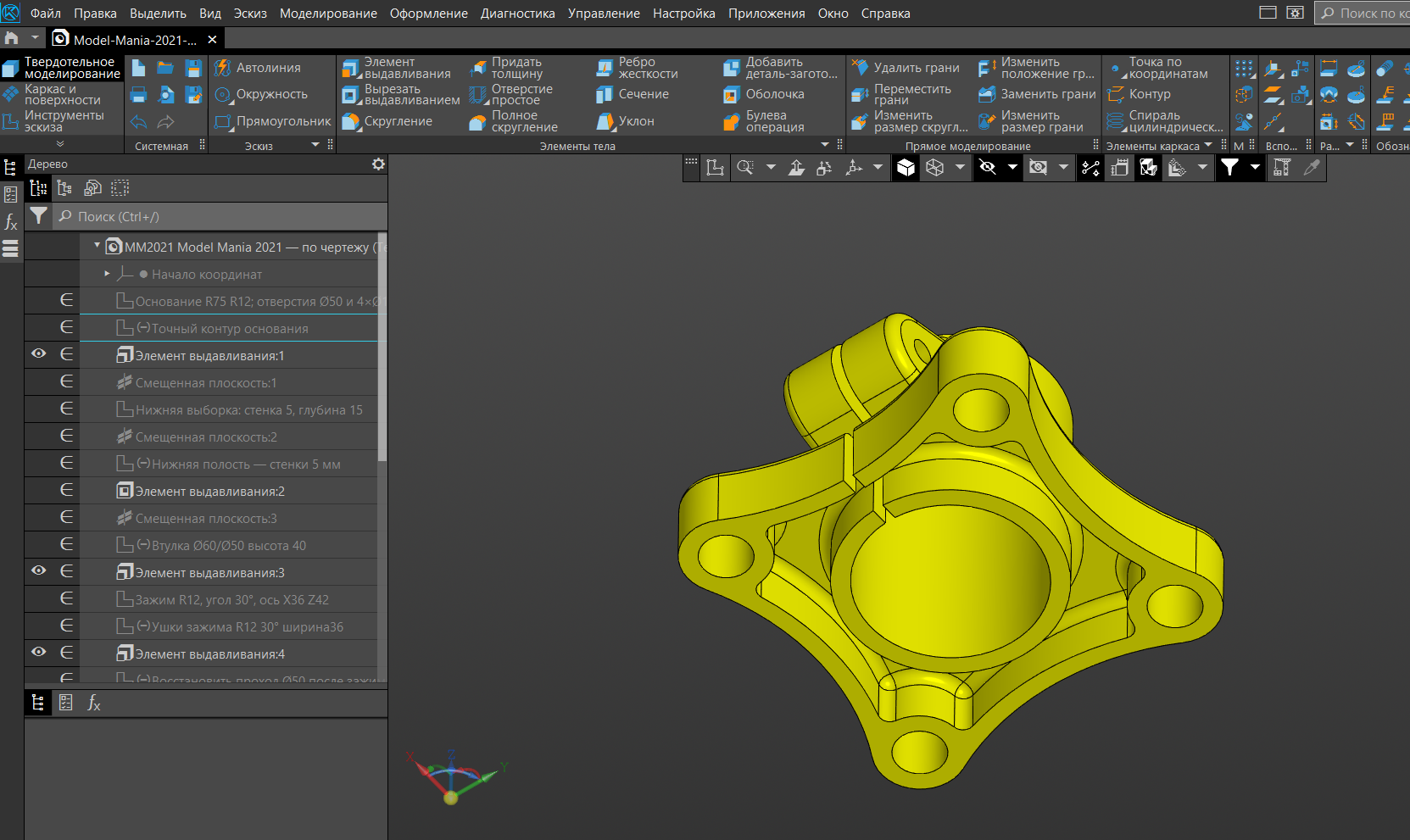Image resolution: width=1410 pixels, height=840 pixels.
Task: Click the local coordinate system icon
Action: tap(1273, 69)
